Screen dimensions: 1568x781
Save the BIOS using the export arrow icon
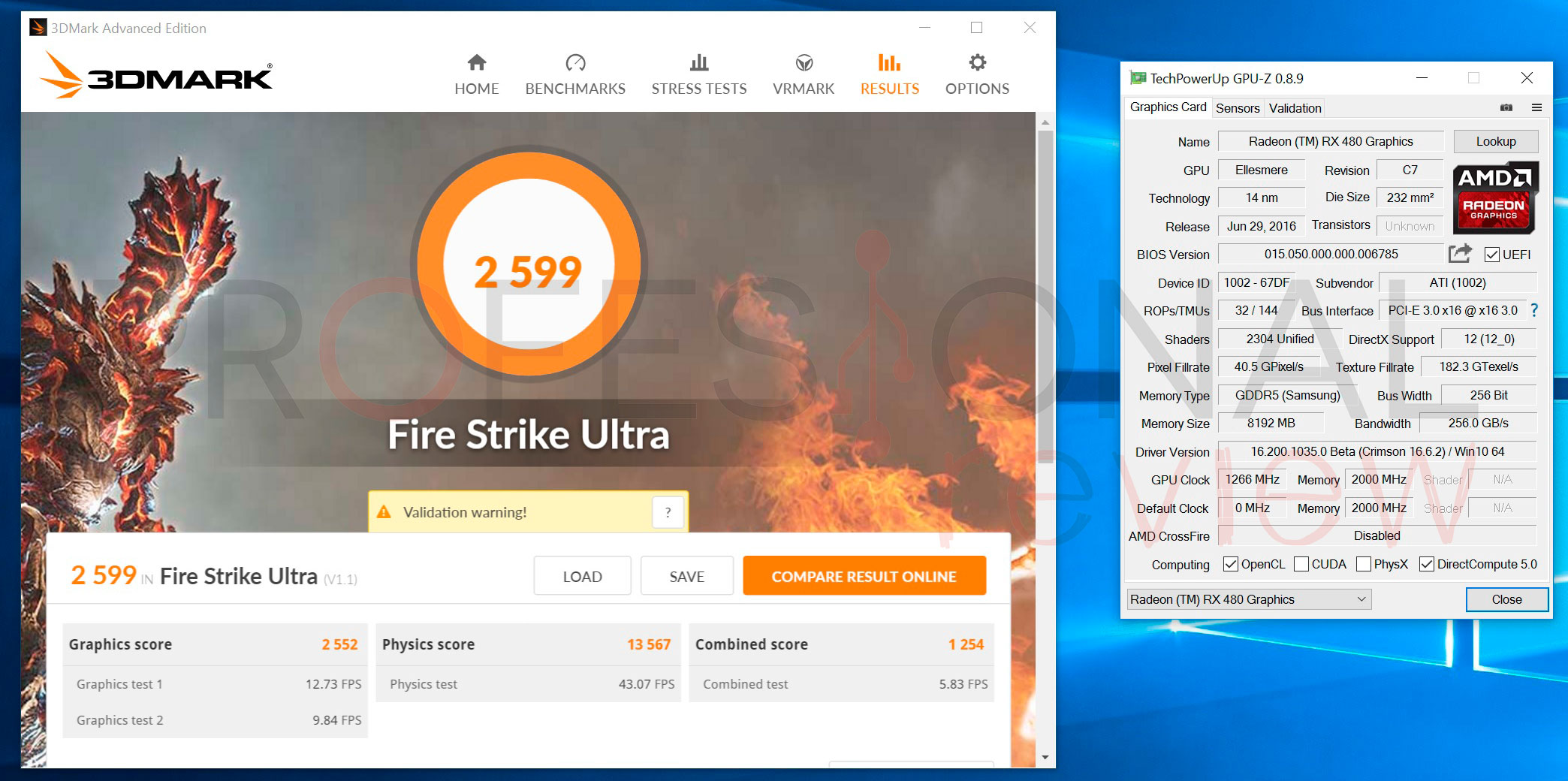coord(1460,254)
